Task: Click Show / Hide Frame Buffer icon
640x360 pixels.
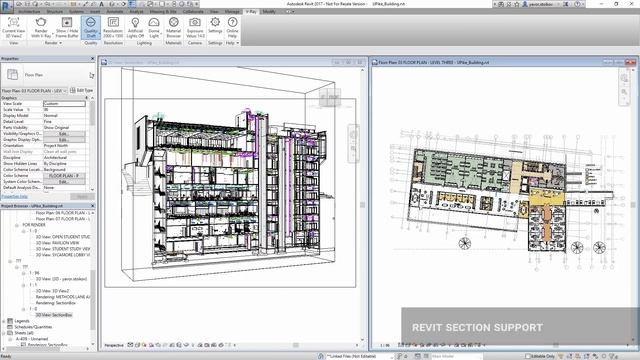Action: 67,22
